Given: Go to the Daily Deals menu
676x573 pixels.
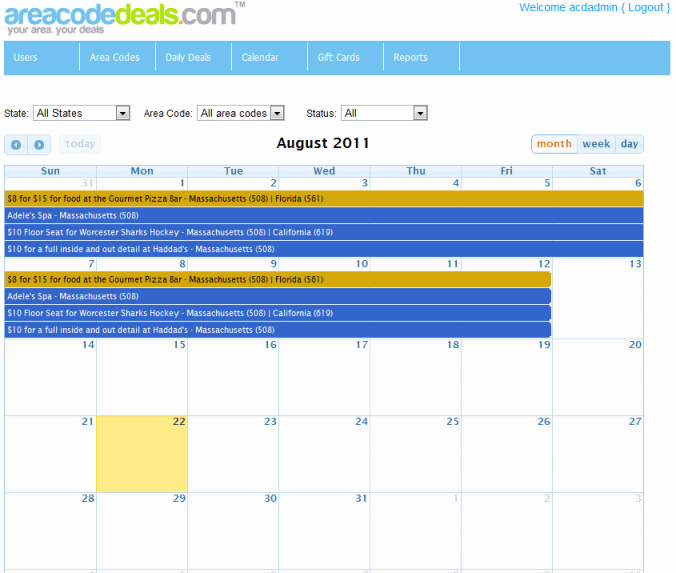Looking at the screenshot, I should [x=188, y=57].
